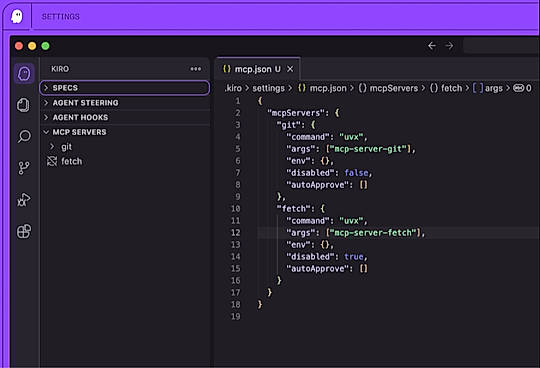
Task: Open the Explorer files icon in sidebar
Action: [24, 105]
